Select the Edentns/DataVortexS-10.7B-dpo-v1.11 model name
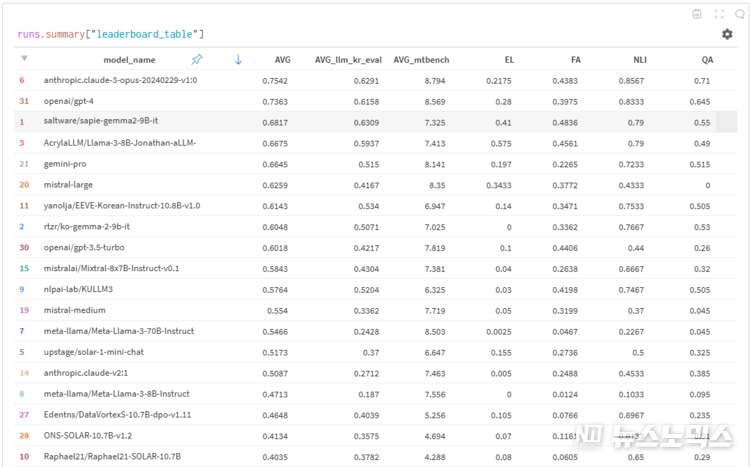 click(x=117, y=415)
